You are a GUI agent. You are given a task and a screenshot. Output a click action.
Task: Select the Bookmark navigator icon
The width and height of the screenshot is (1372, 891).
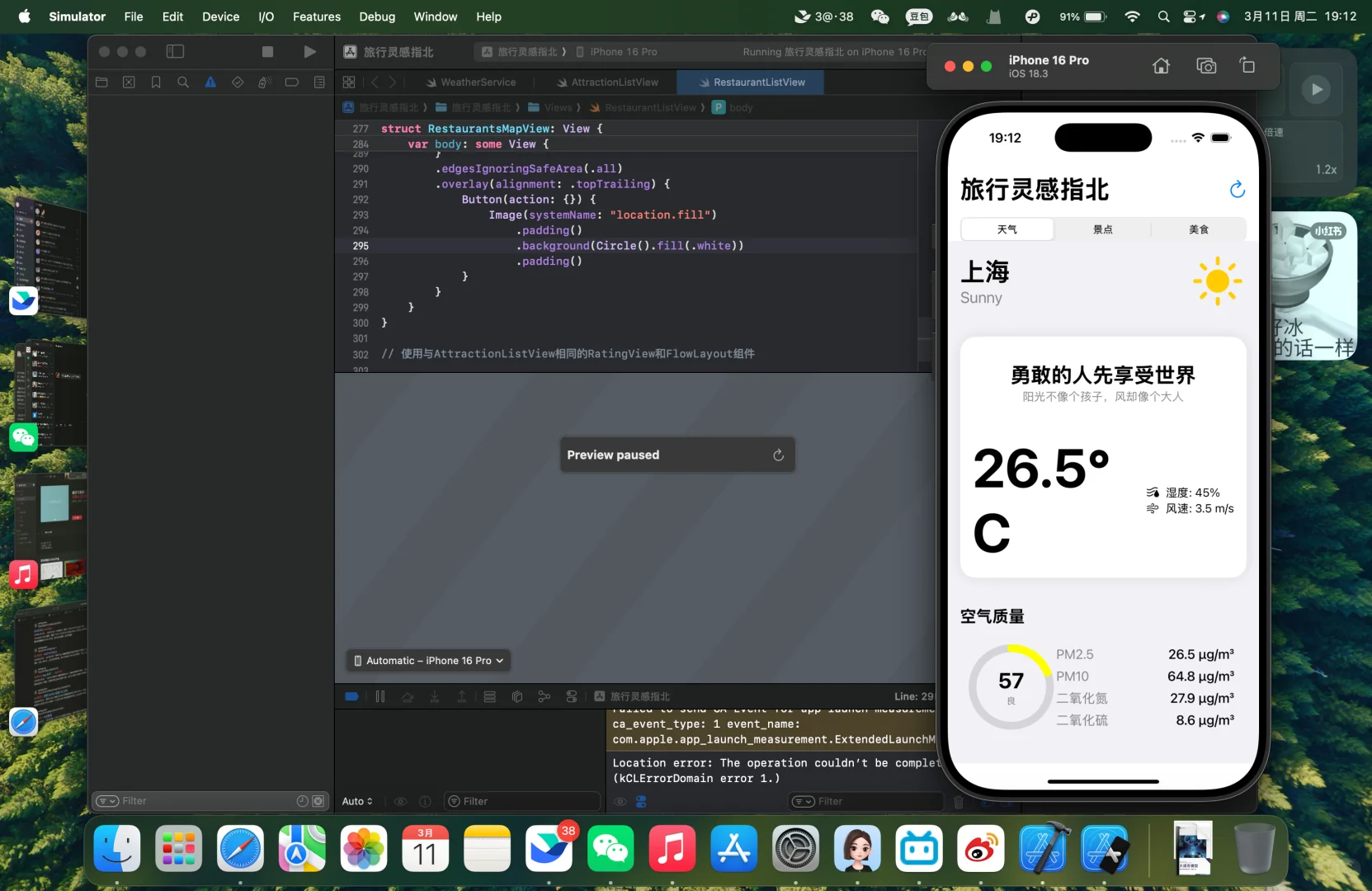click(x=156, y=82)
